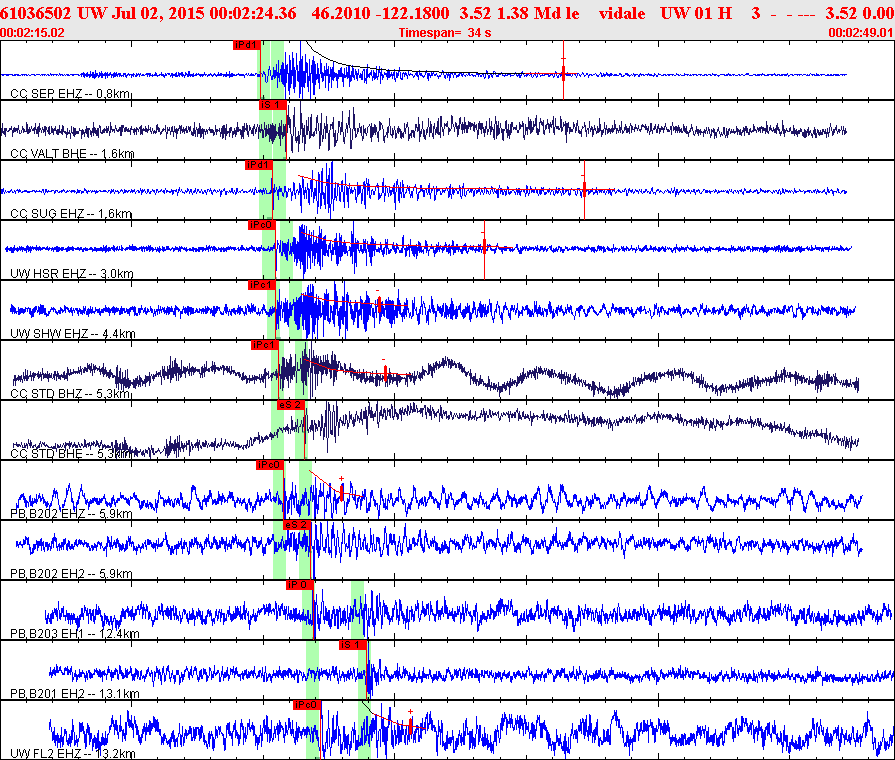The height and width of the screenshot is (760, 895).
Task: Click the coda end marker on CC SUG EHZ trace
Action: tap(584, 189)
